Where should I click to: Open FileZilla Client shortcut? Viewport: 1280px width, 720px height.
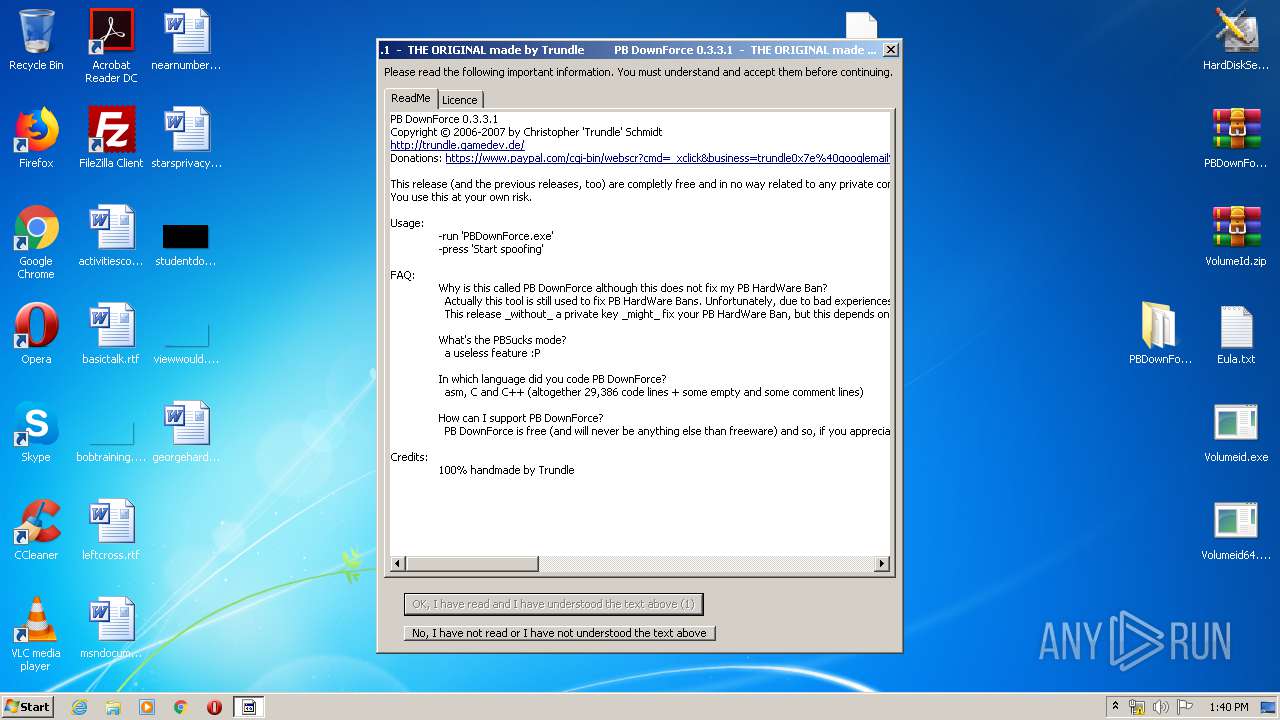(111, 139)
